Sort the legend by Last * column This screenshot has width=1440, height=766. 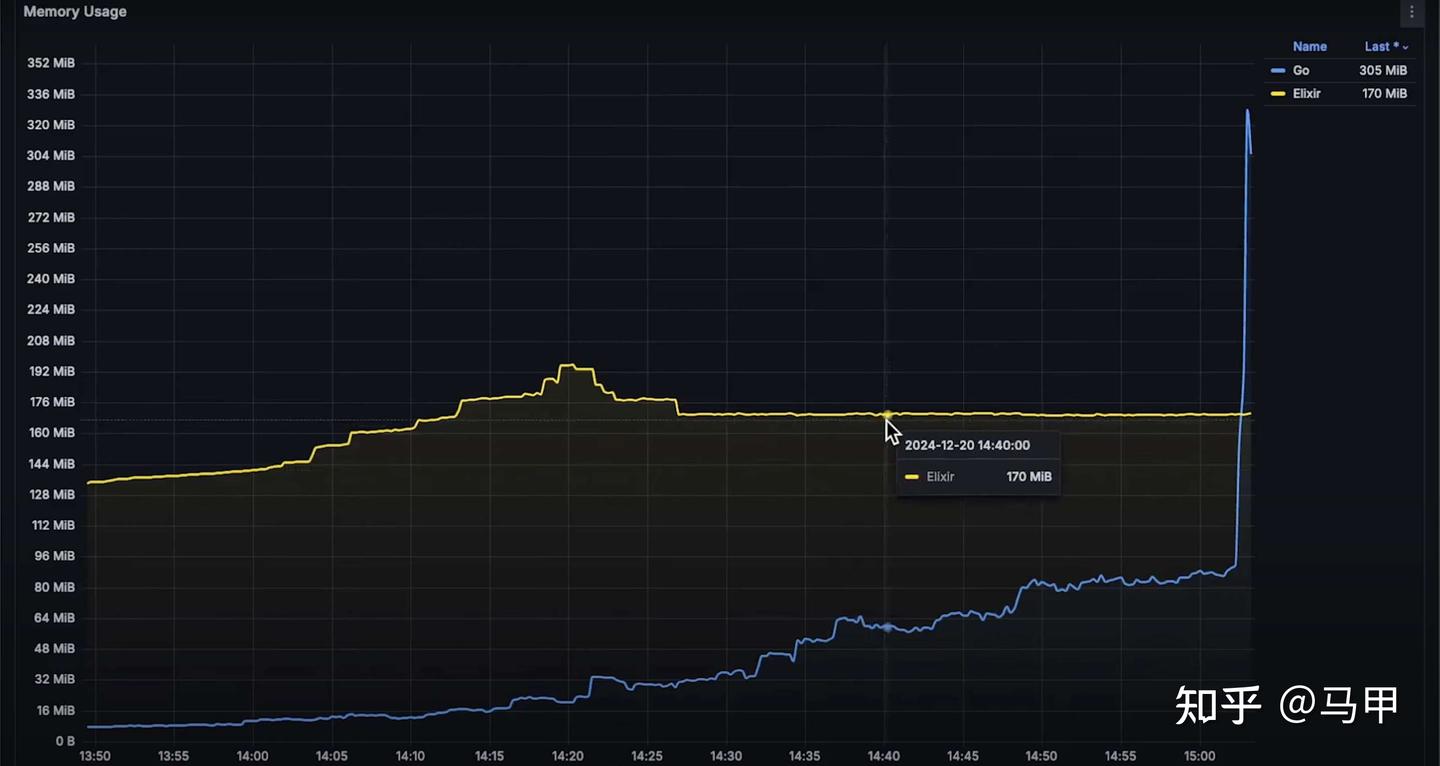1386,46
